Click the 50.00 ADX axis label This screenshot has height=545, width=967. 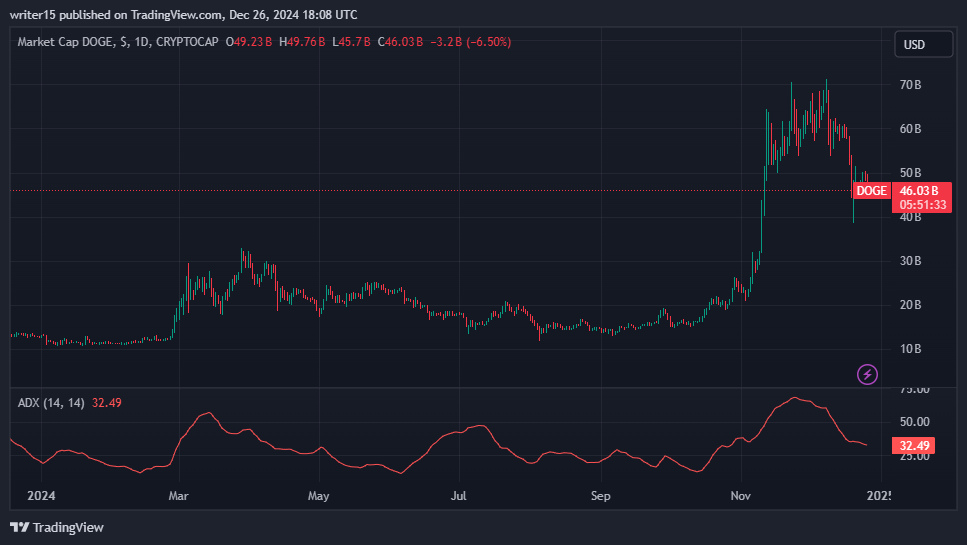915,422
